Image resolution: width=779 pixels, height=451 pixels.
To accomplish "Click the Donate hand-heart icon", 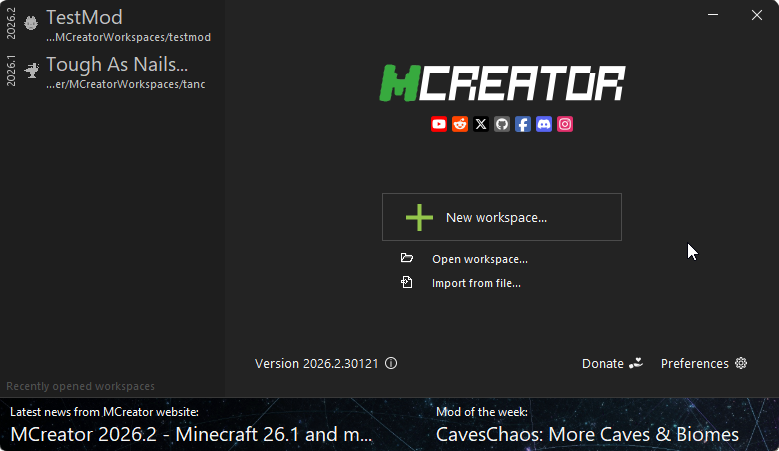I will tap(636, 363).
